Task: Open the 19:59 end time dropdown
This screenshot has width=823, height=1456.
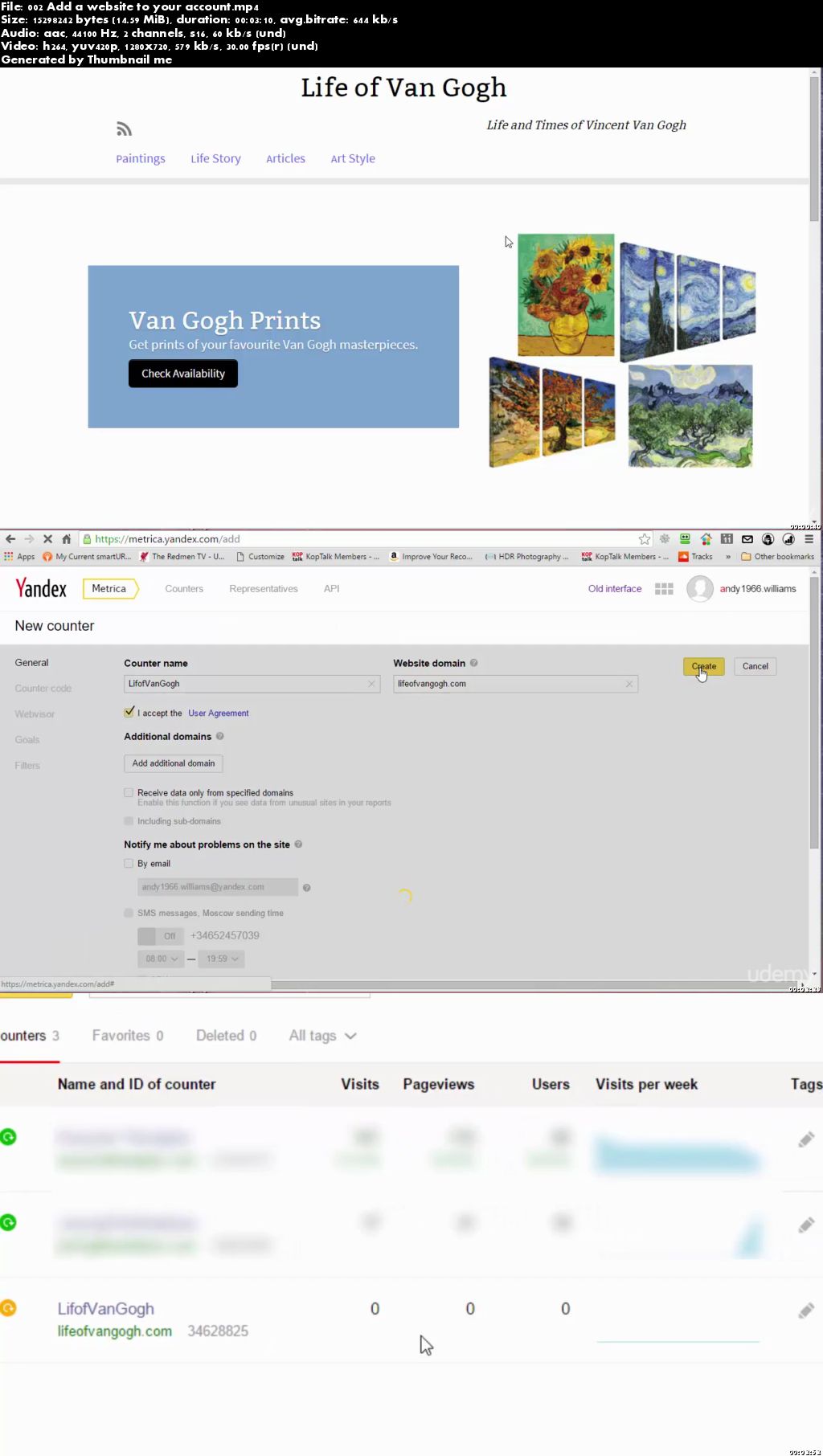Action: point(221,959)
